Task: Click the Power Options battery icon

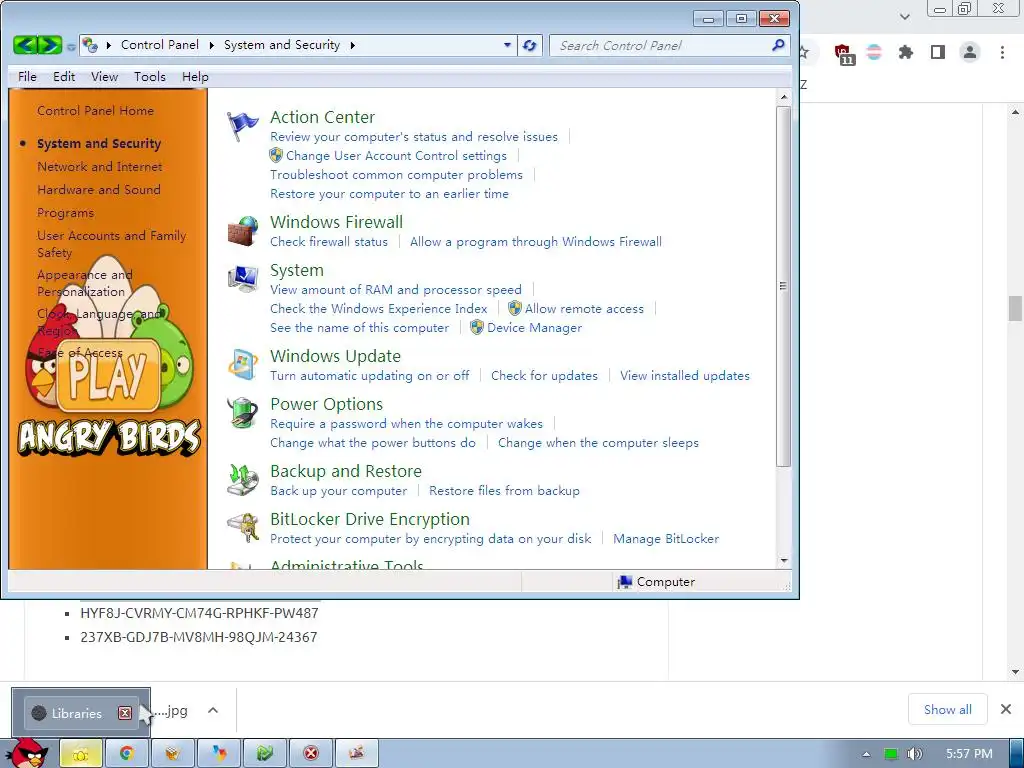Action: click(242, 413)
